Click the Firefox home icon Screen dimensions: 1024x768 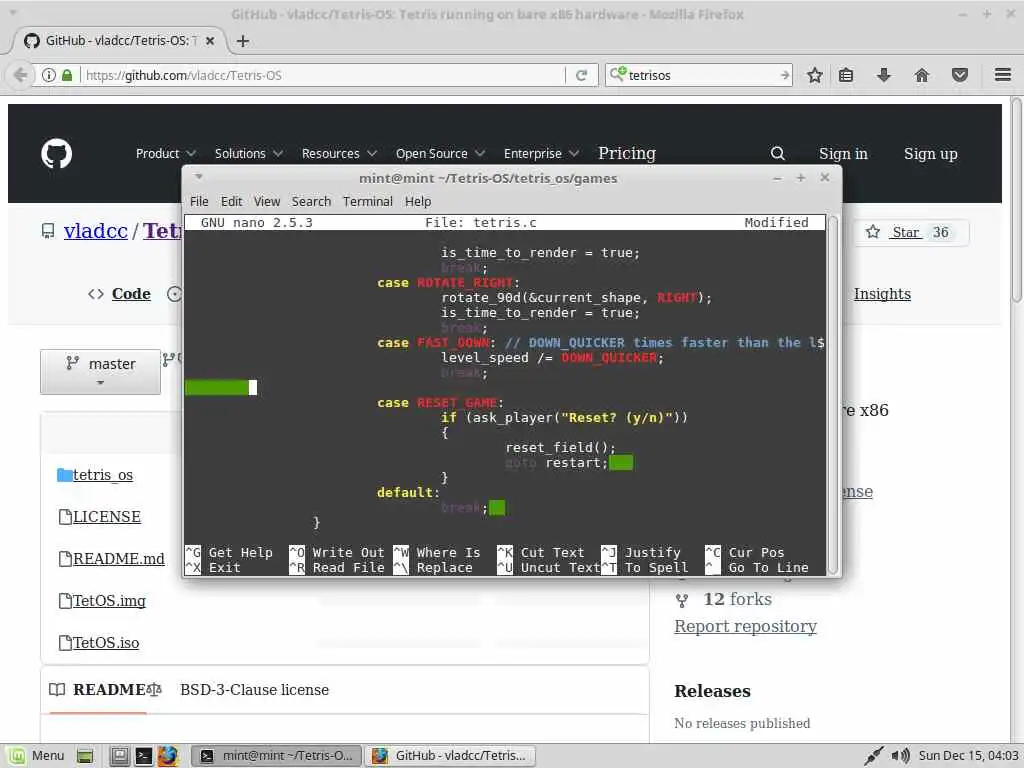pos(921,75)
